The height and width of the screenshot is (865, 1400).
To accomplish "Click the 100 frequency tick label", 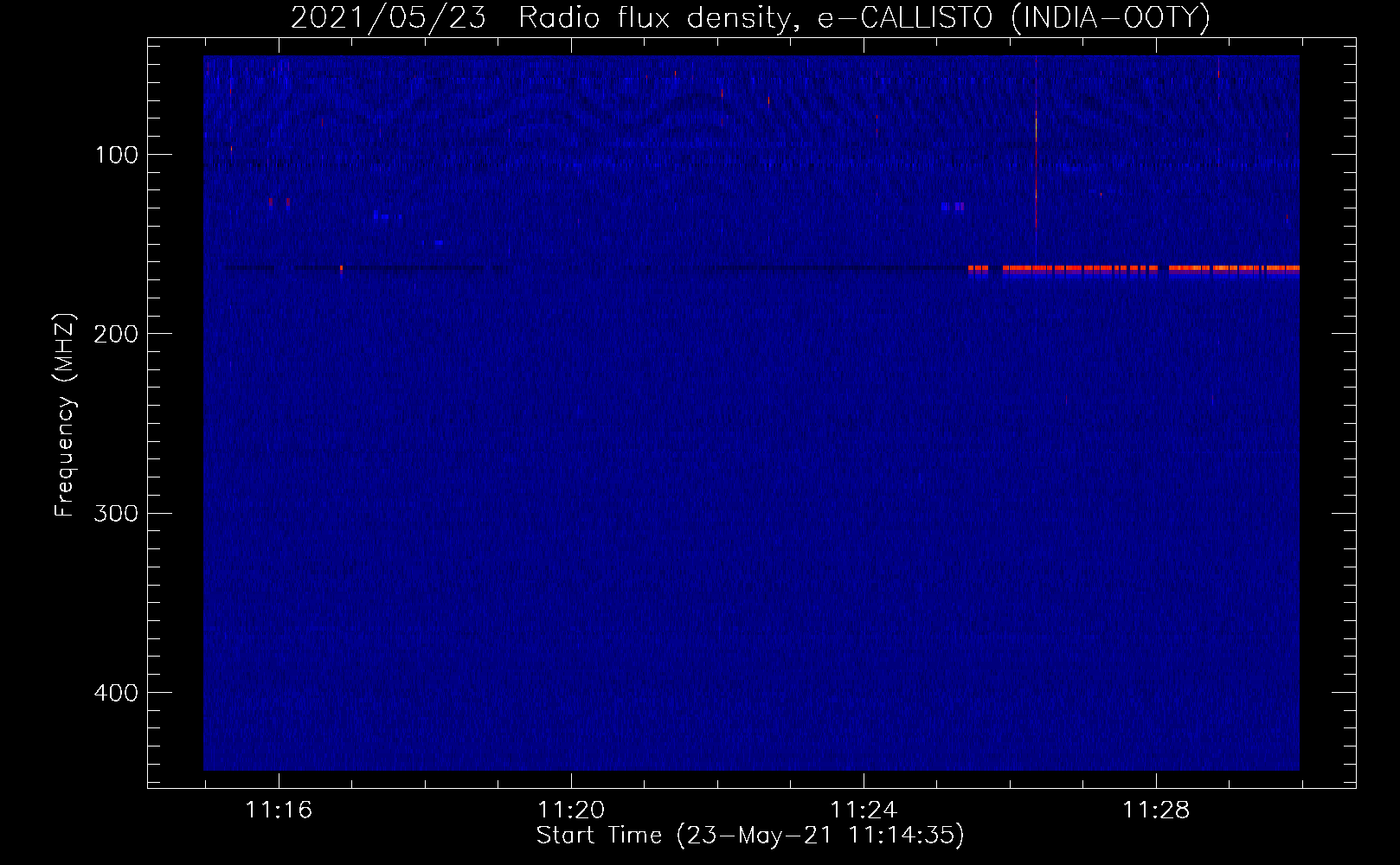I will (117, 155).
